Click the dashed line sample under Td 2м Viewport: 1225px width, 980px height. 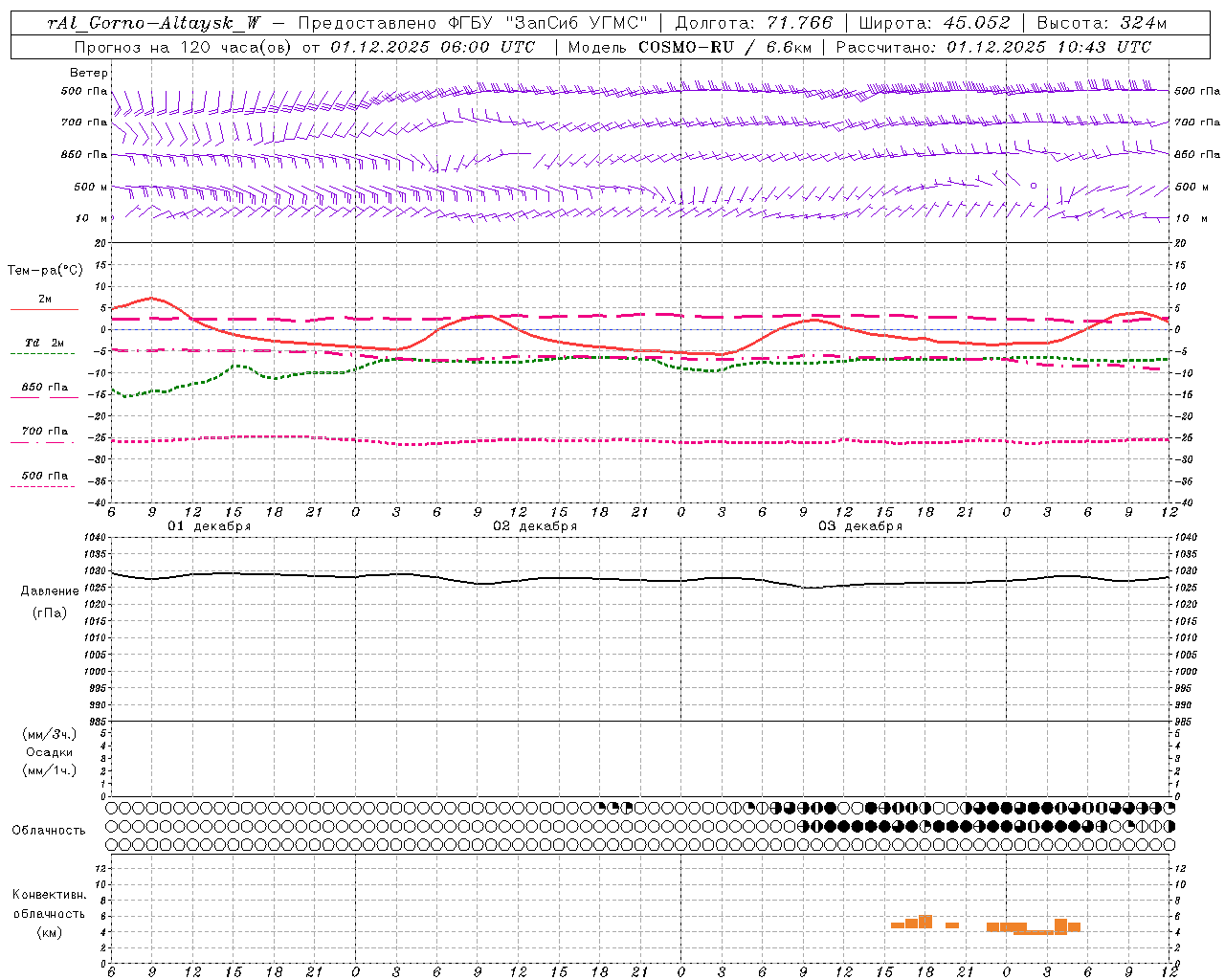tap(42, 353)
